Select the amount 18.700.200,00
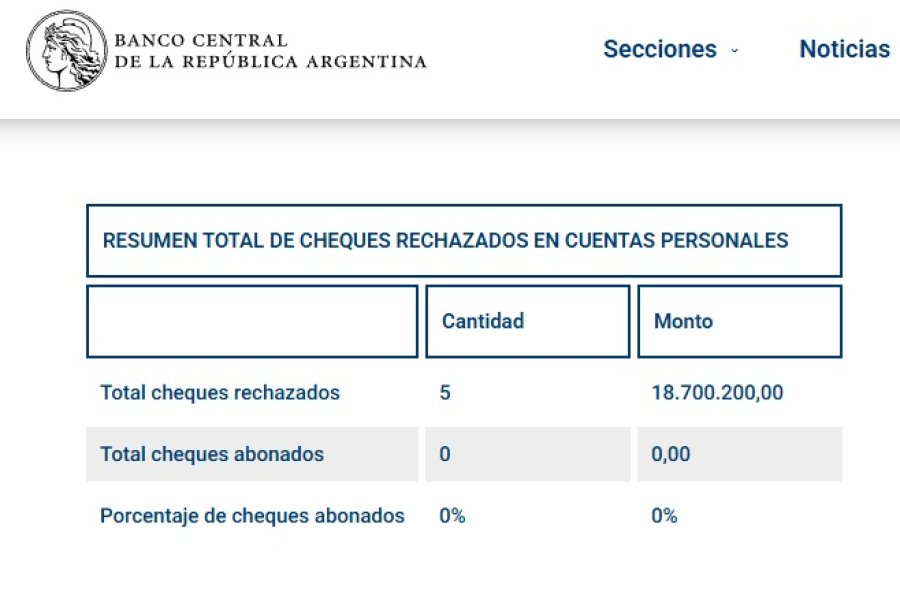900x591 pixels. [719, 393]
